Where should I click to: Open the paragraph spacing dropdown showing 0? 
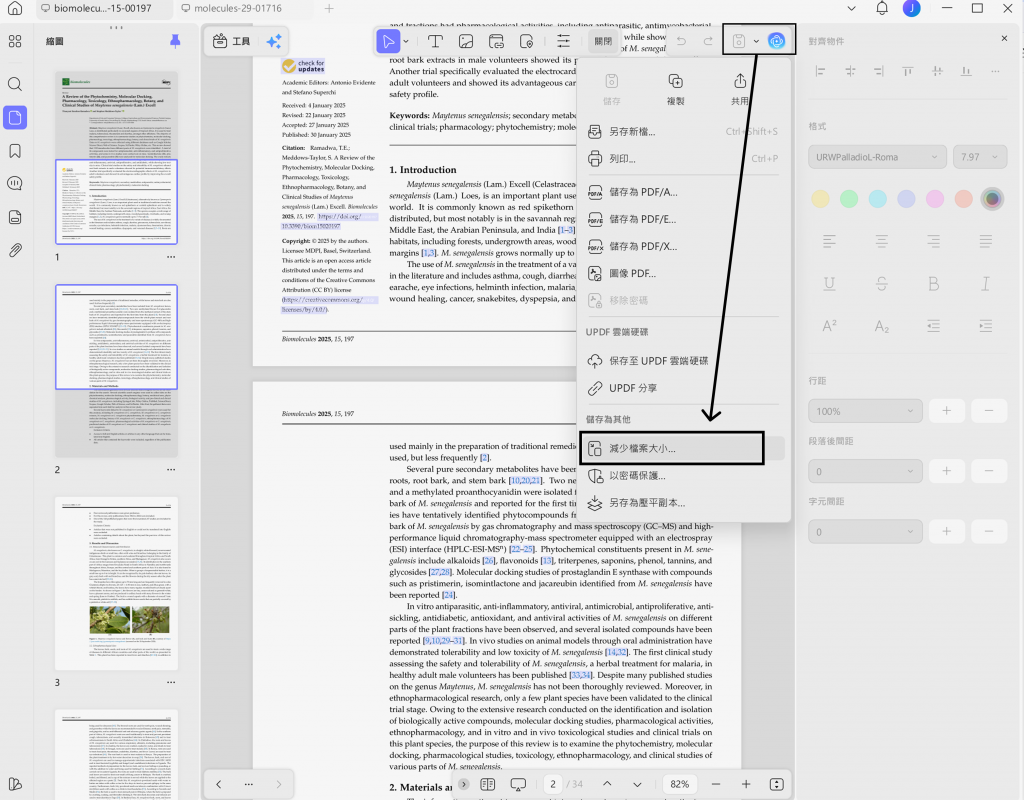[865, 472]
